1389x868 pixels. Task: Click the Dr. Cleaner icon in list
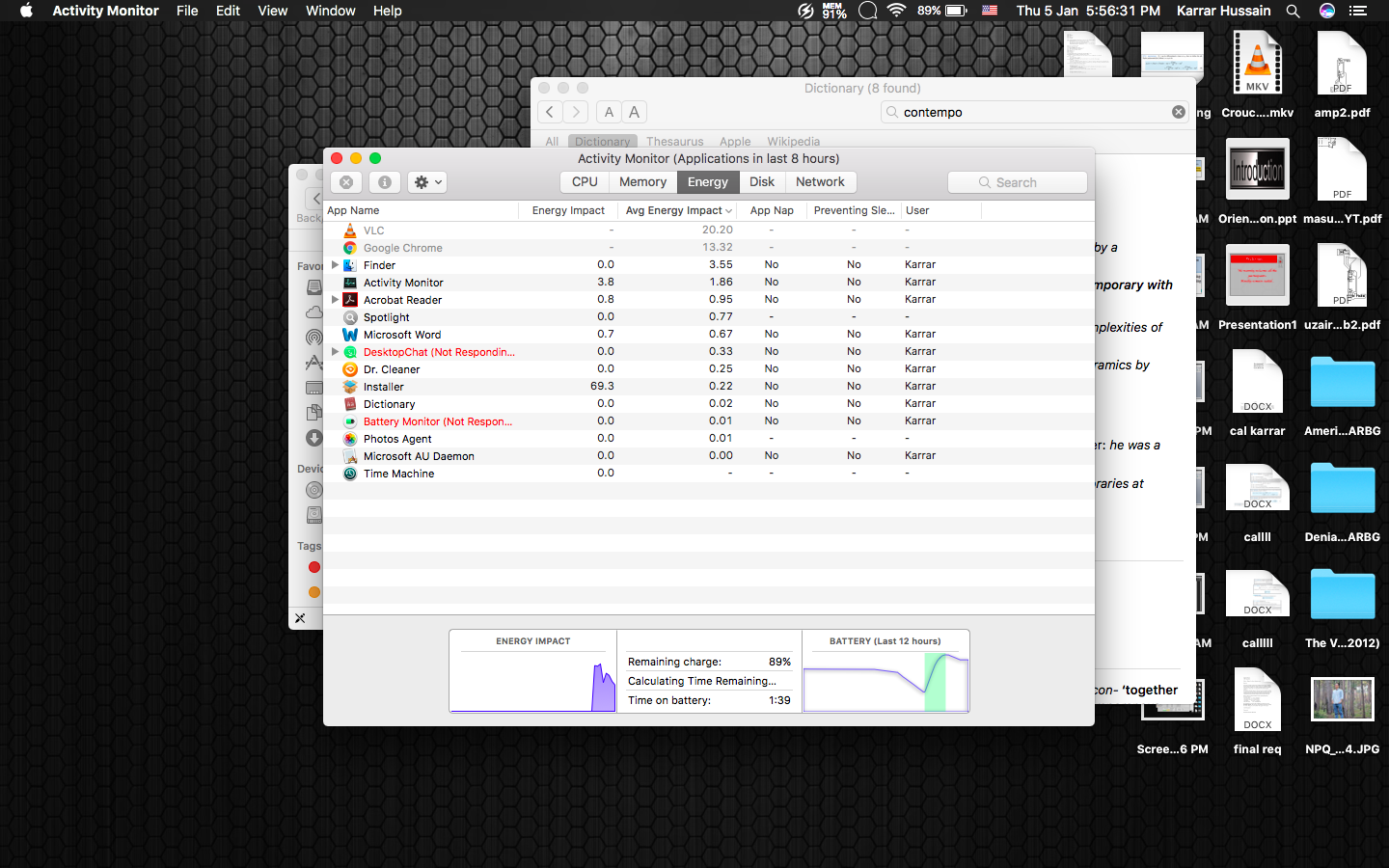(x=350, y=369)
